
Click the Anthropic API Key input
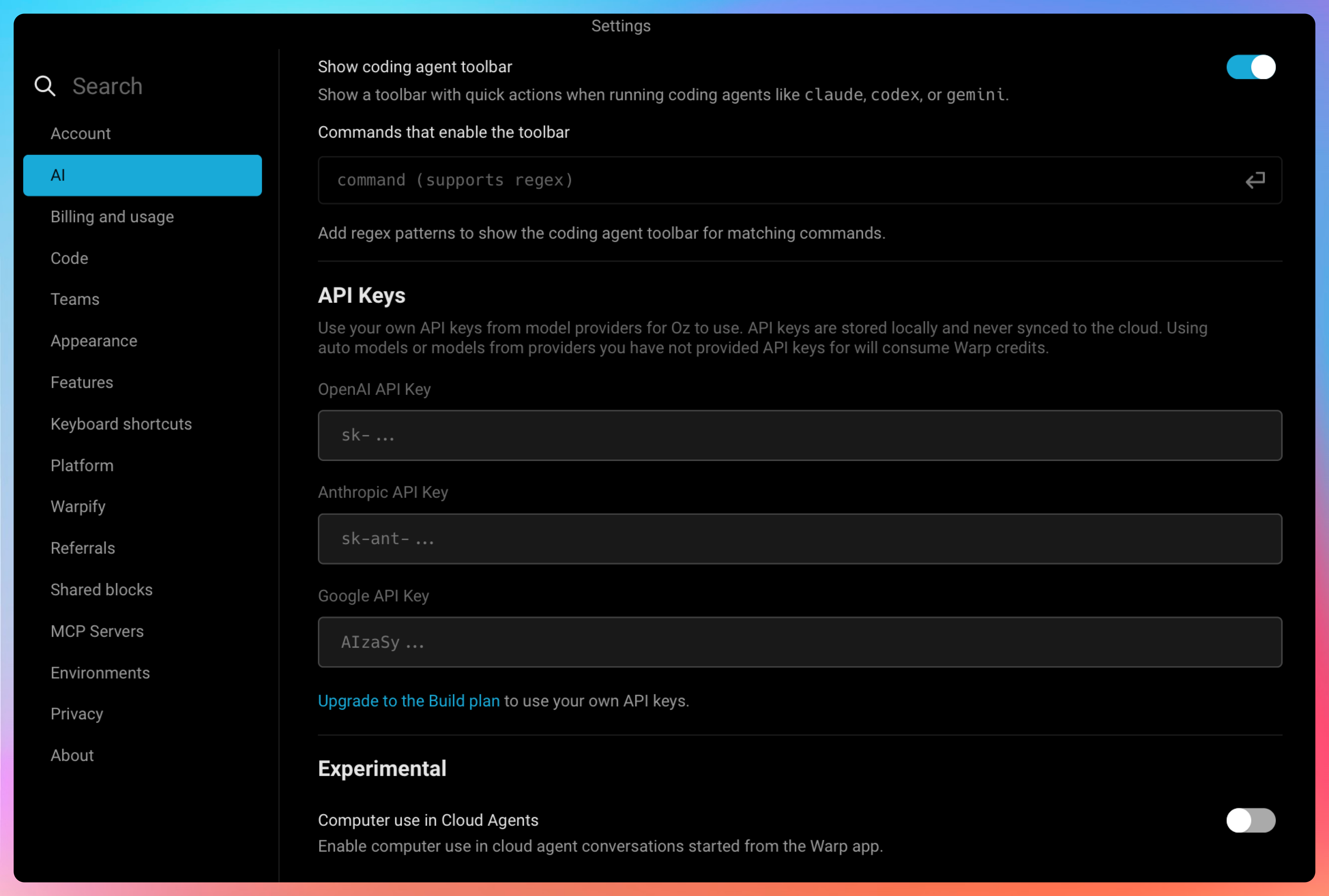click(x=799, y=539)
